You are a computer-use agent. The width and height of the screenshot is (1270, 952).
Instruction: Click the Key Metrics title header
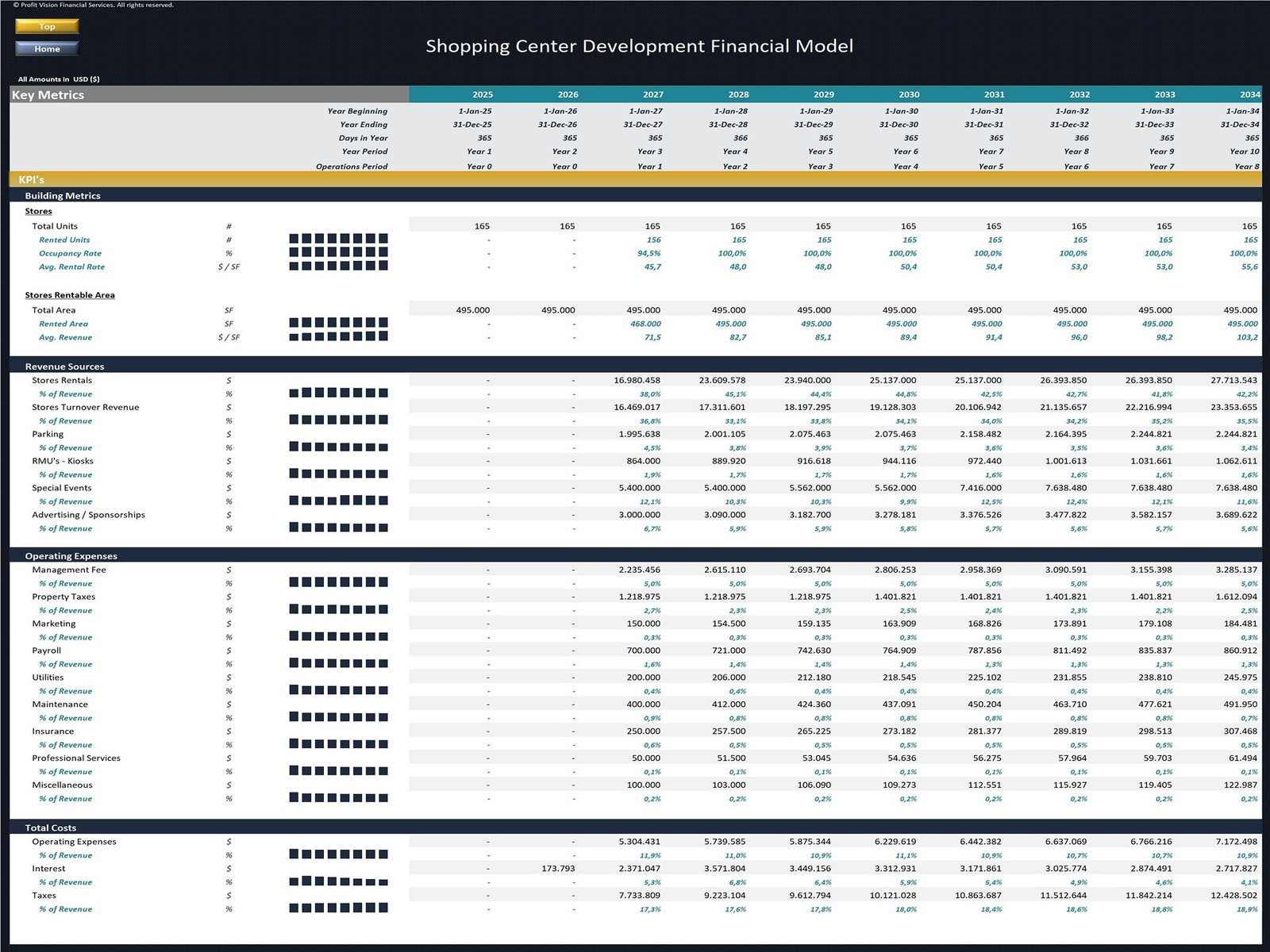tap(48, 94)
